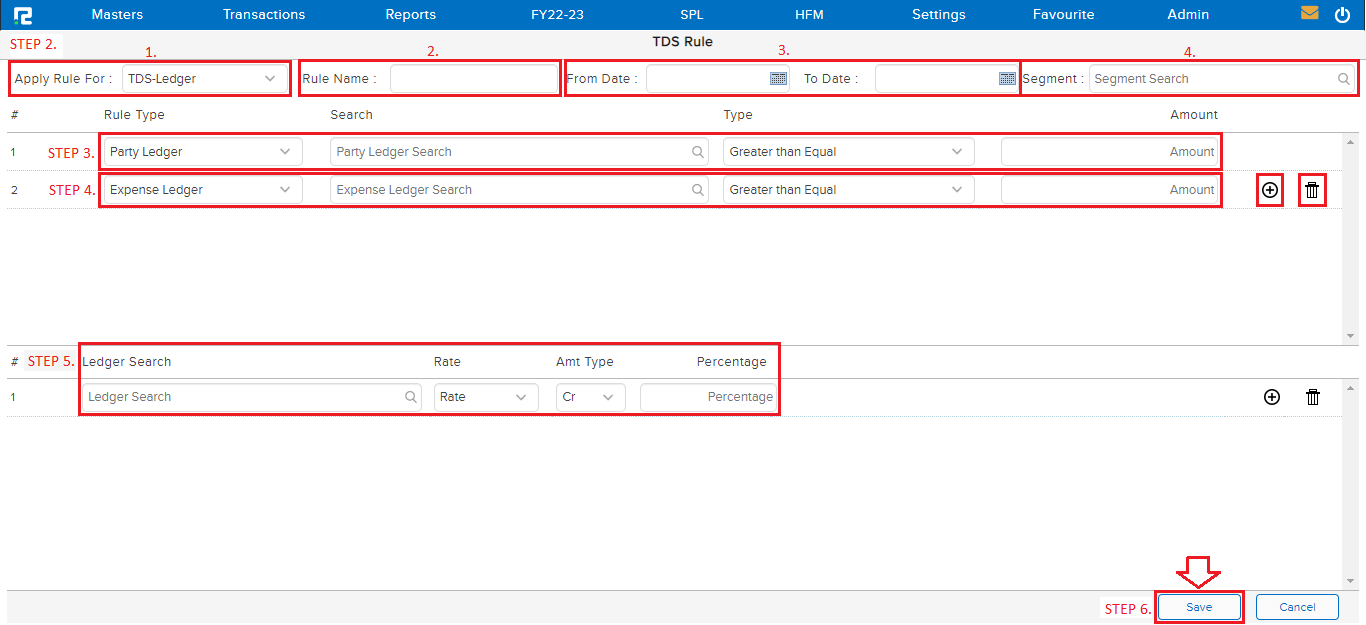The width and height of the screenshot is (1366, 625).
Task: Click inside the Rule Name field
Action: click(474, 78)
